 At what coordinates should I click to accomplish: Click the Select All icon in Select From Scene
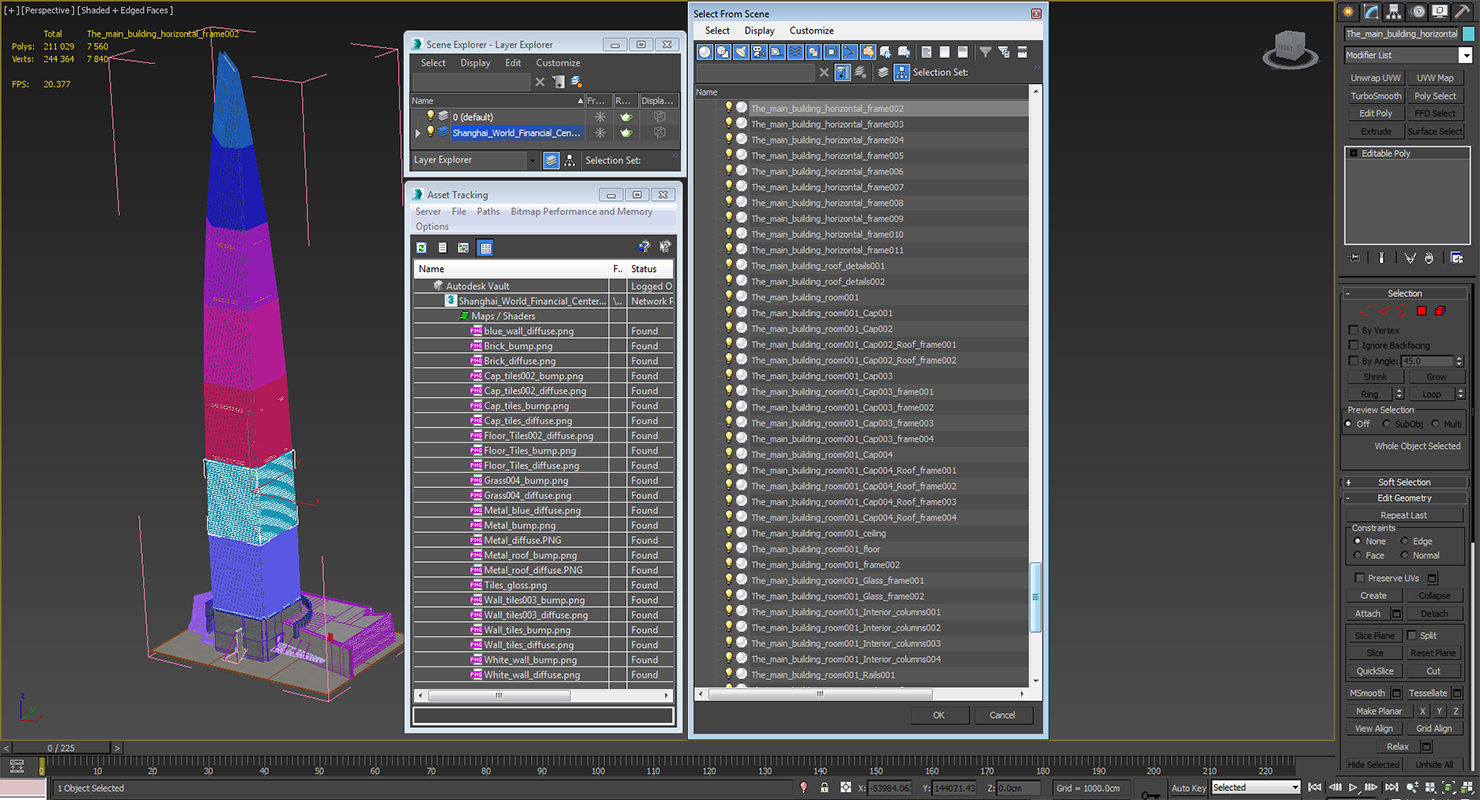(926, 52)
